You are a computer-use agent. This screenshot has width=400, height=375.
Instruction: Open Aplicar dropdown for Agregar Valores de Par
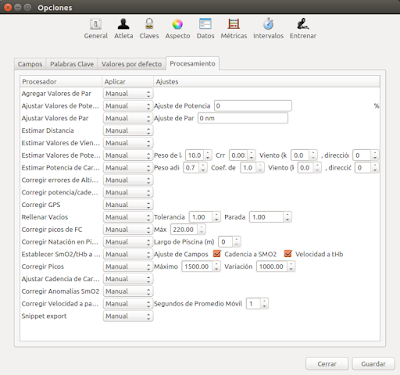tap(128, 94)
